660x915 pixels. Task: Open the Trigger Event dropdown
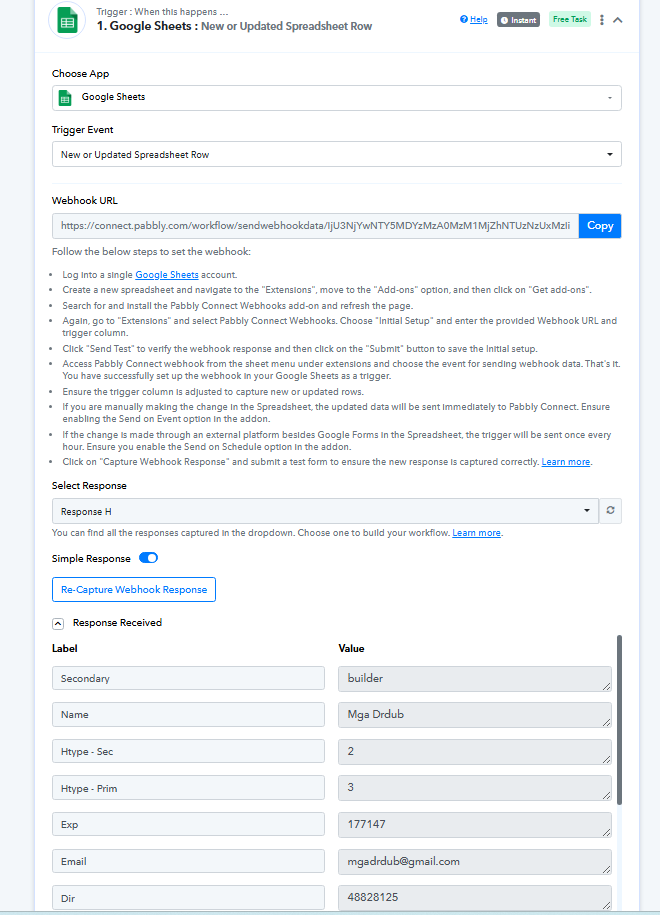[x=337, y=154]
